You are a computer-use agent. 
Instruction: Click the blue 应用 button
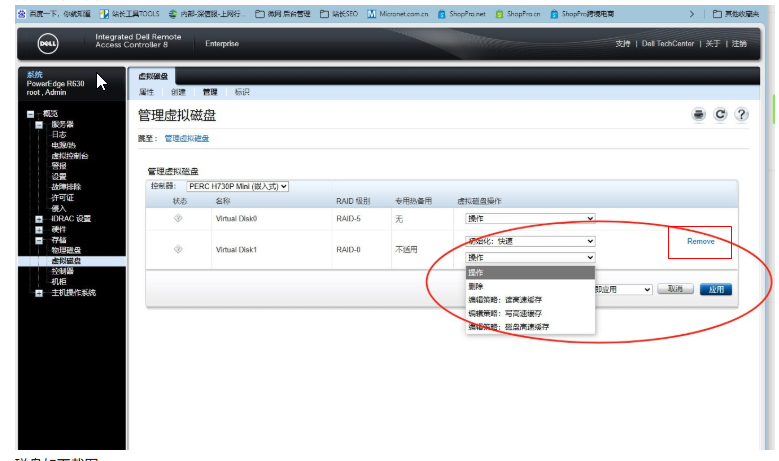coord(715,289)
